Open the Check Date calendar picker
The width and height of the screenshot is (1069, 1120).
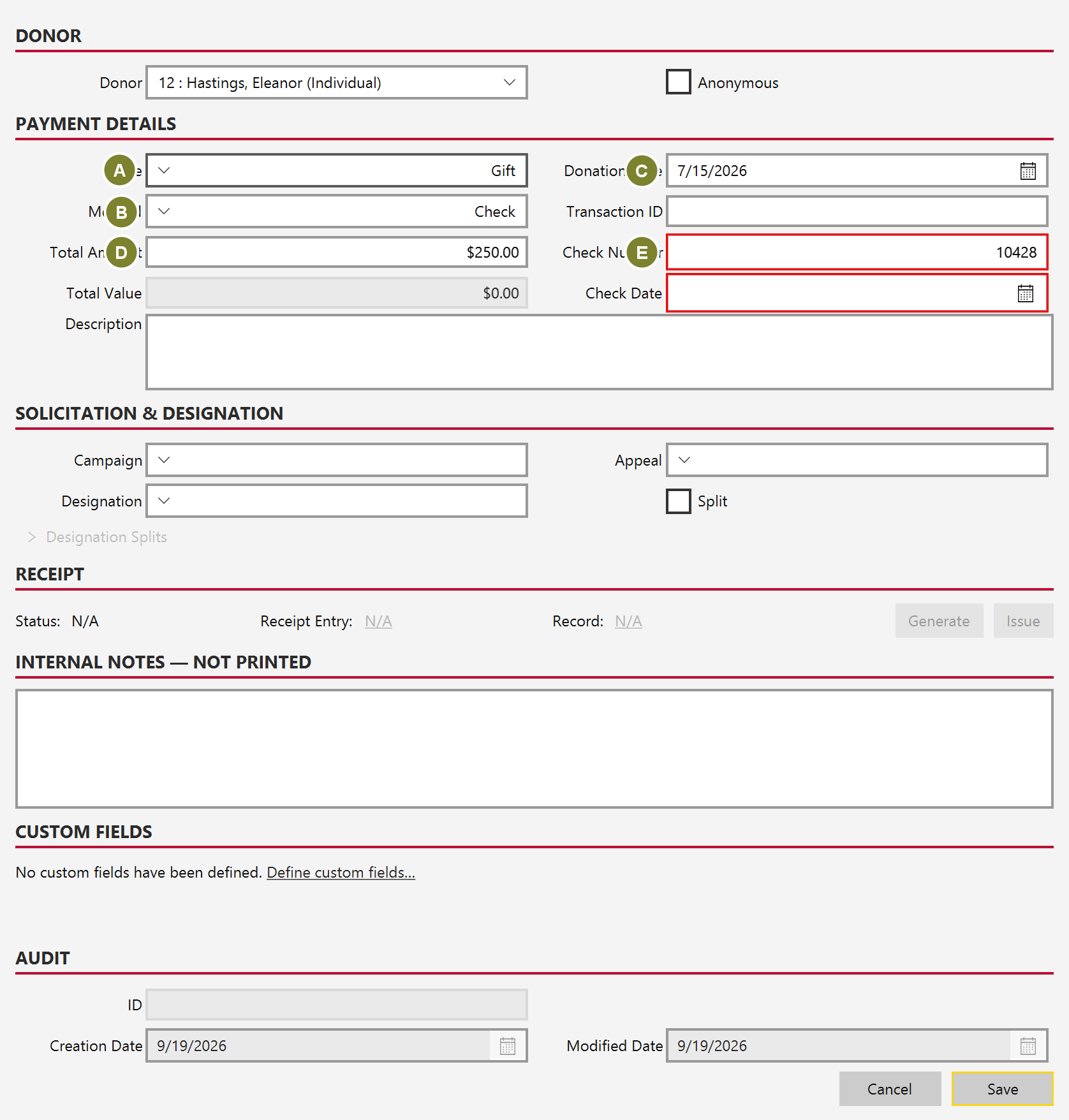(x=1025, y=293)
